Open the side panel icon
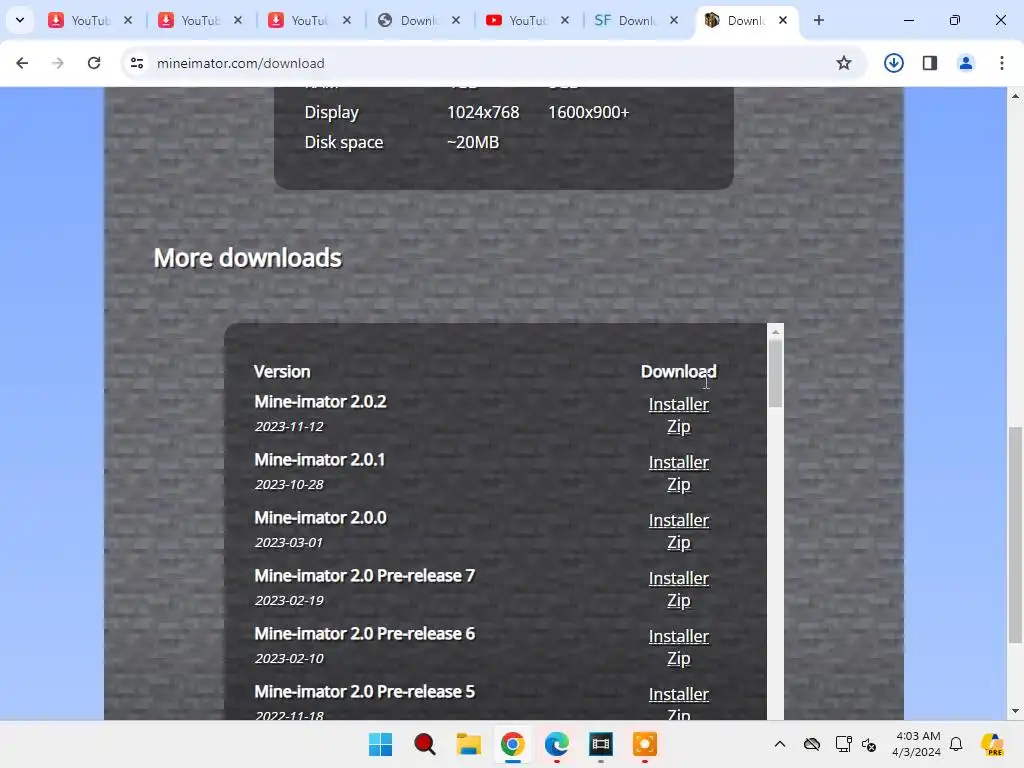The image size is (1024, 768). (x=930, y=63)
